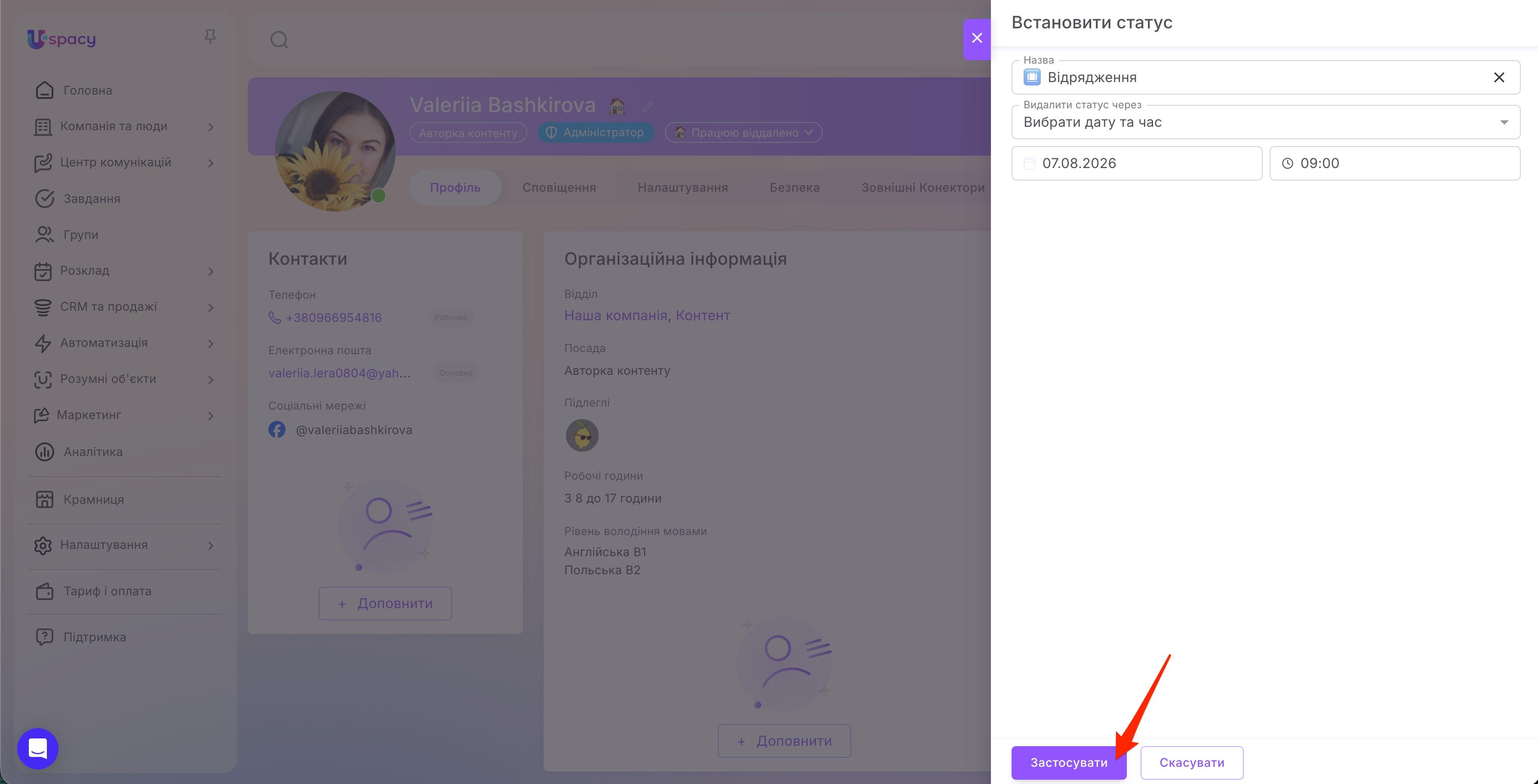The width and height of the screenshot is (1538, 784).
Task: Expand CRM та продажі submenu chevron
Action: [210, 307]
